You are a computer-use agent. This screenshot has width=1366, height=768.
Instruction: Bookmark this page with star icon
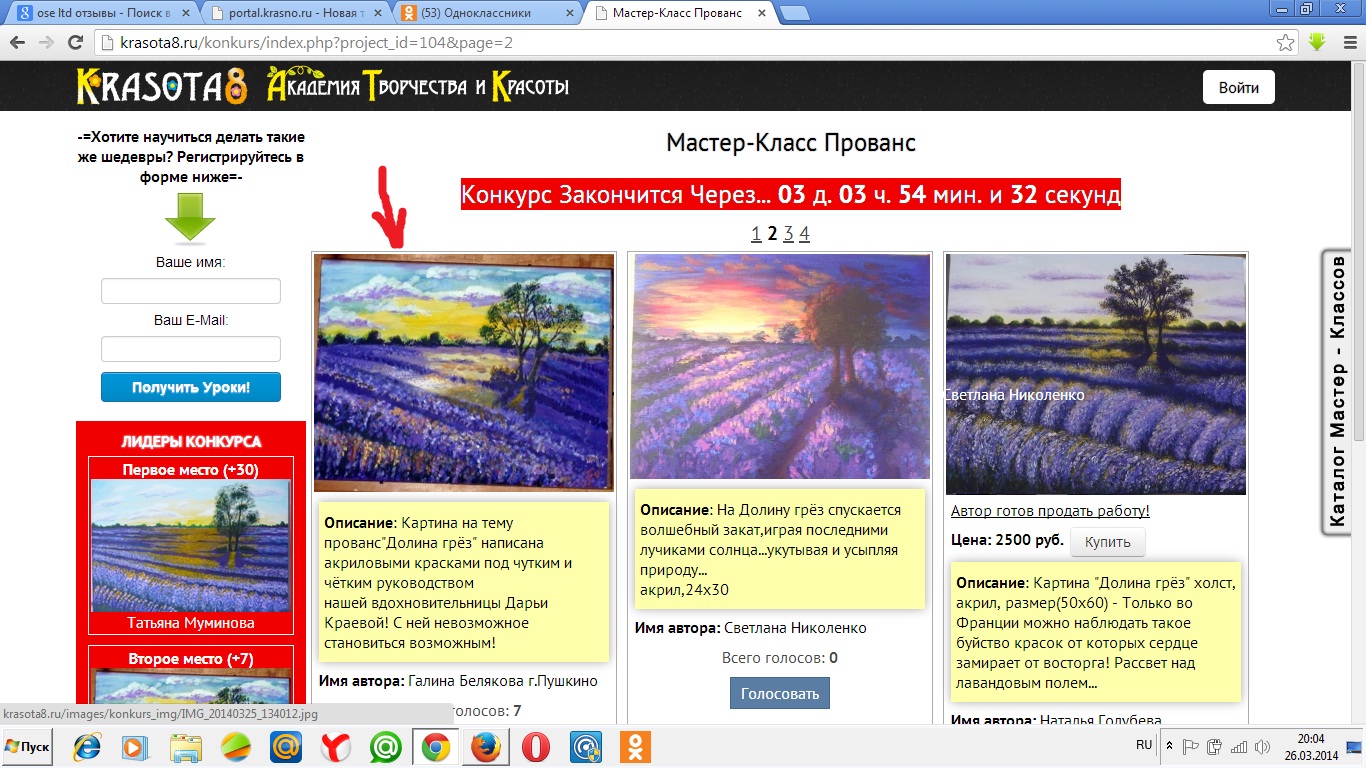tap(1286, 43)
